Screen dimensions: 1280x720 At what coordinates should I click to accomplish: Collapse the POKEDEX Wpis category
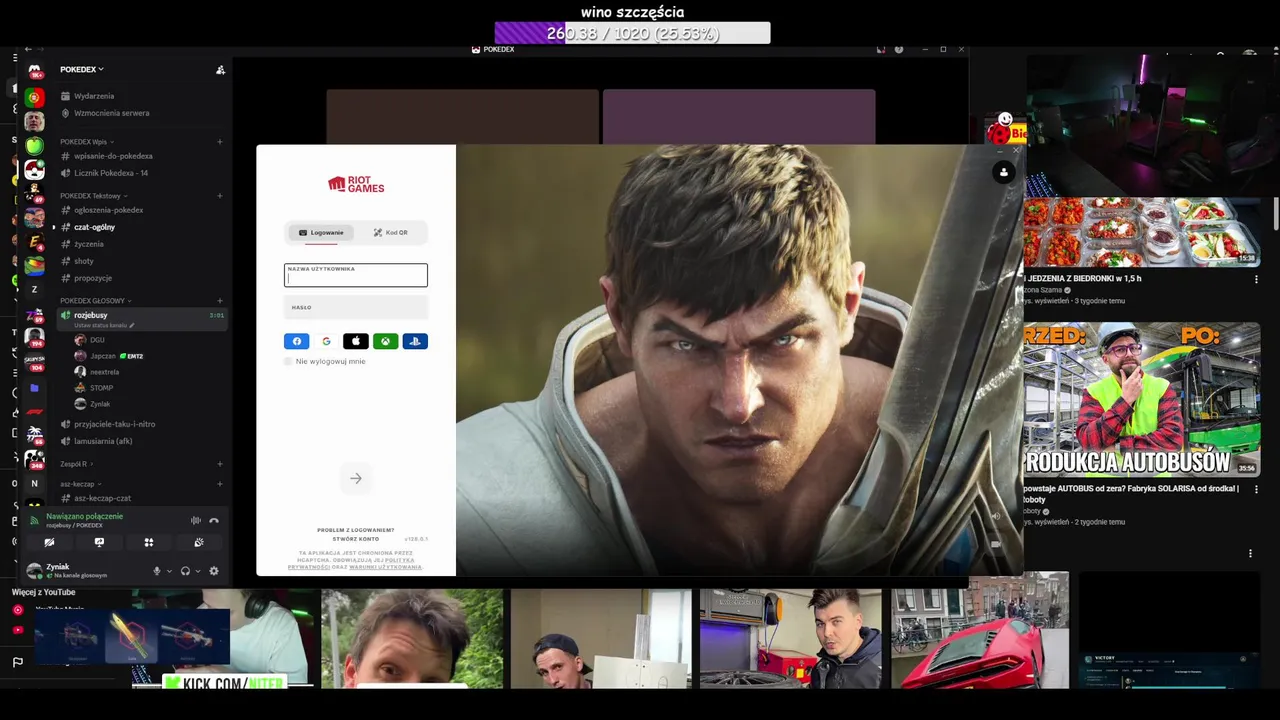pos(85,142)
